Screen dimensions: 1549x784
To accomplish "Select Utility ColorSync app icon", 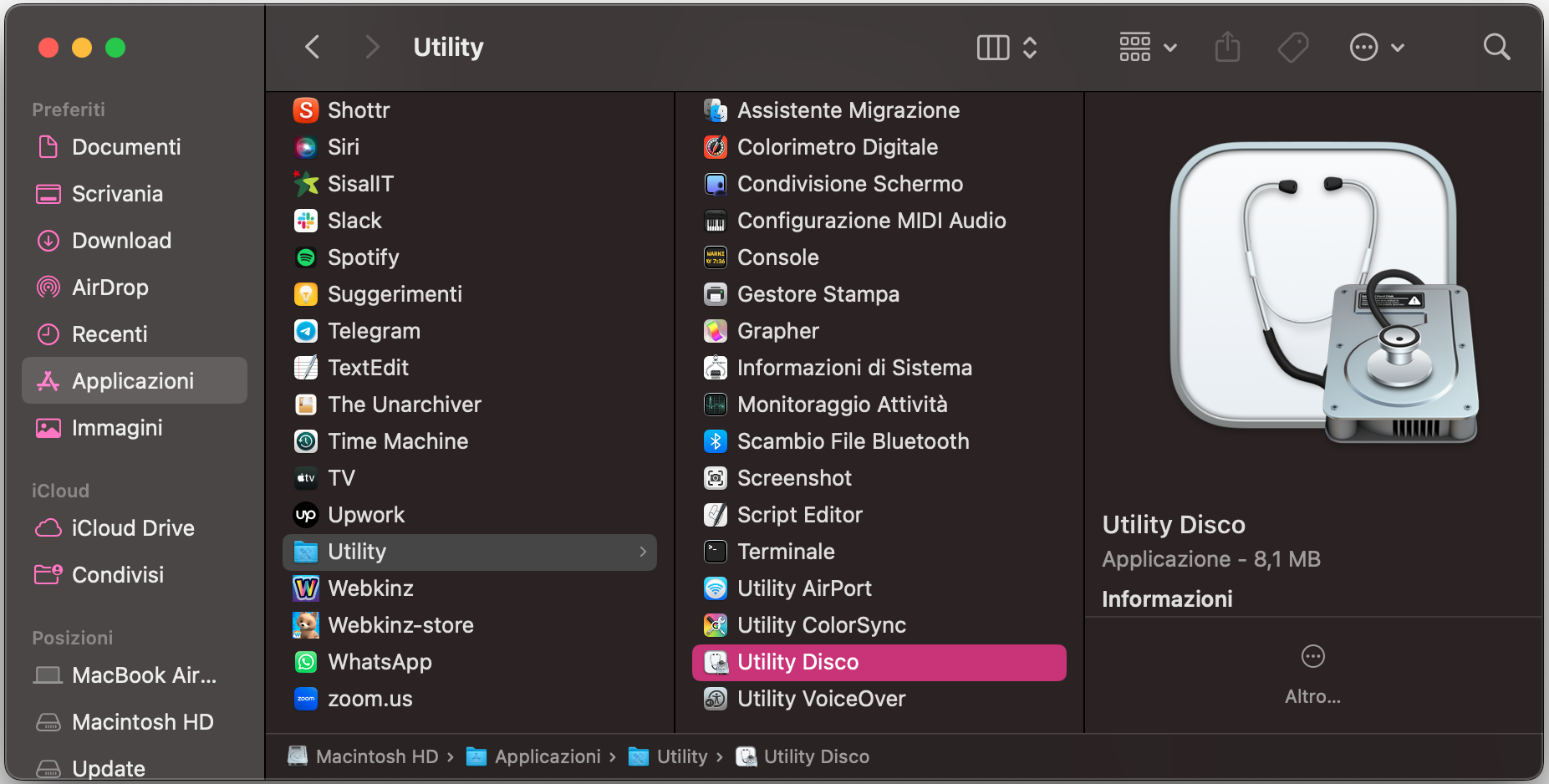I will tap(716, 625).
